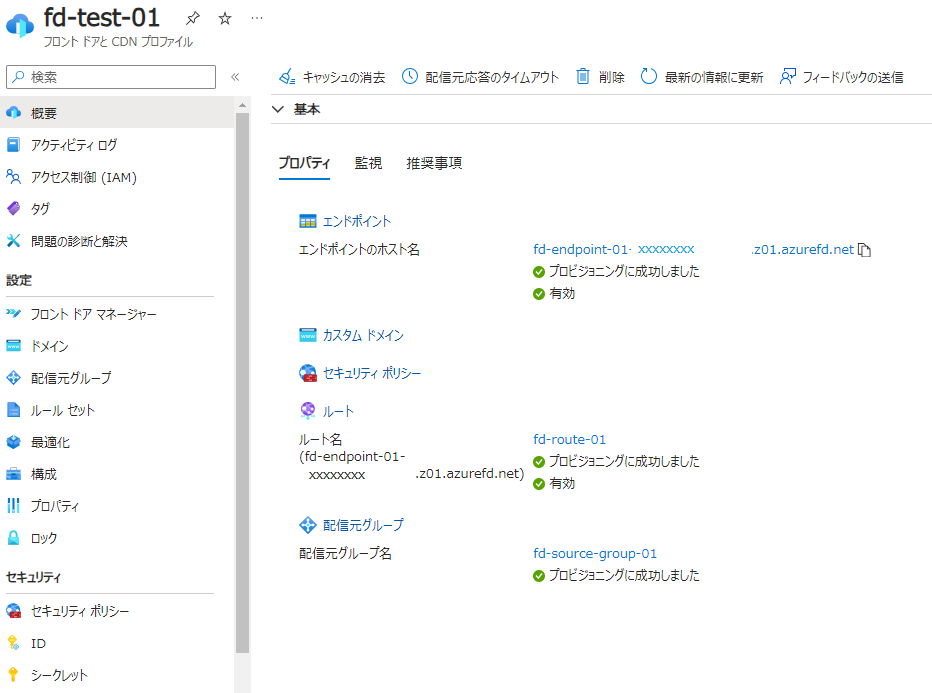Collapse the 基本 essentials section
Viewport: 932px width, 693px height.
coord(278,109)
